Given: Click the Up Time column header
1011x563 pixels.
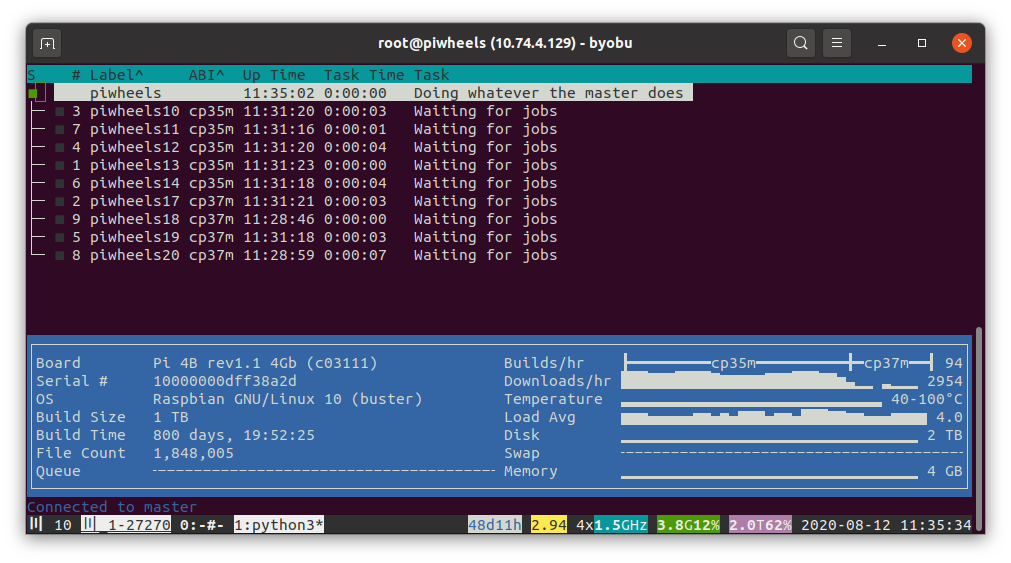Looking at the screenshot, I should 274,75.
